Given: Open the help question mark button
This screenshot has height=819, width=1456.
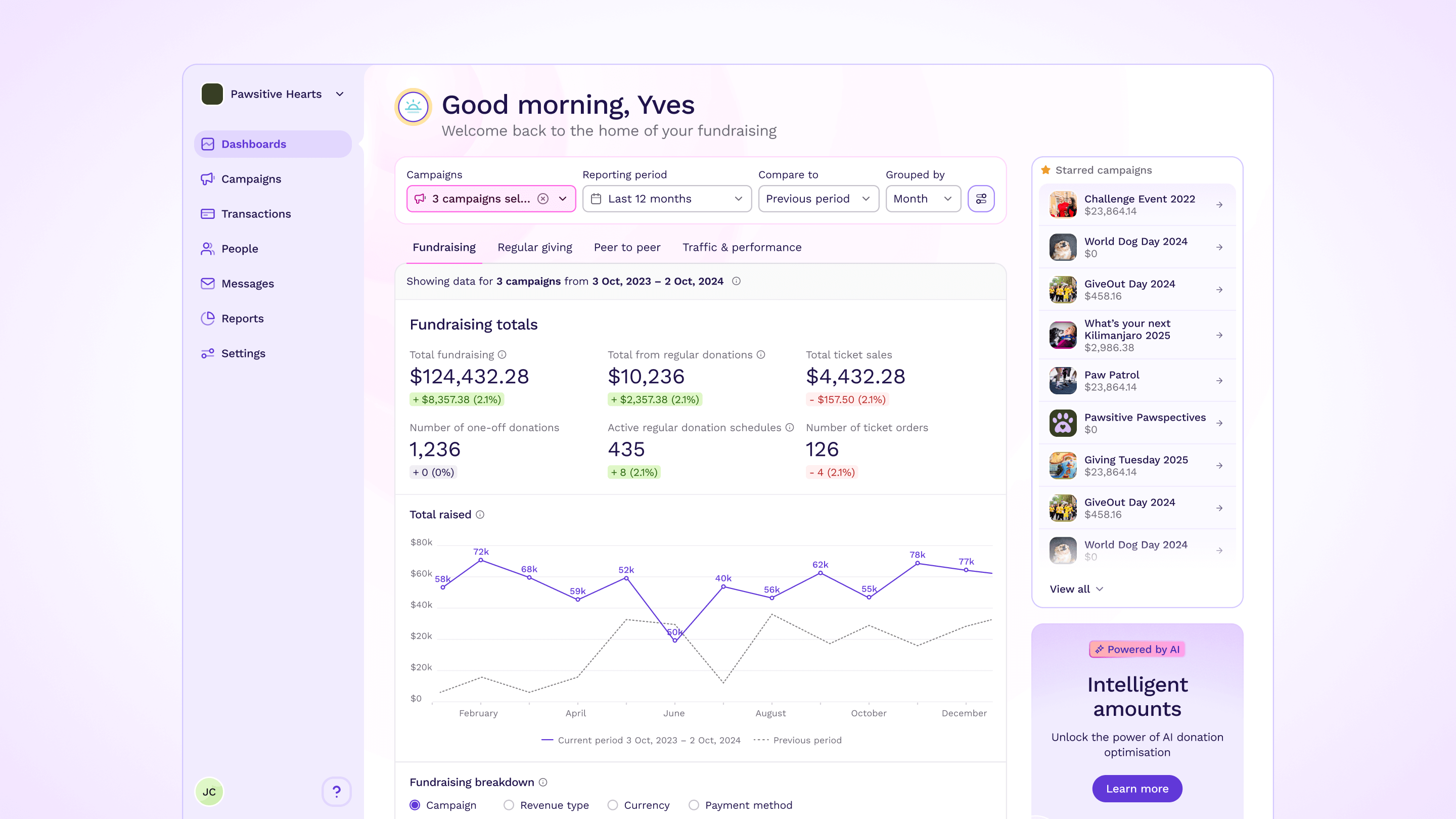Looking at the screenshot, I should point(336,792).
